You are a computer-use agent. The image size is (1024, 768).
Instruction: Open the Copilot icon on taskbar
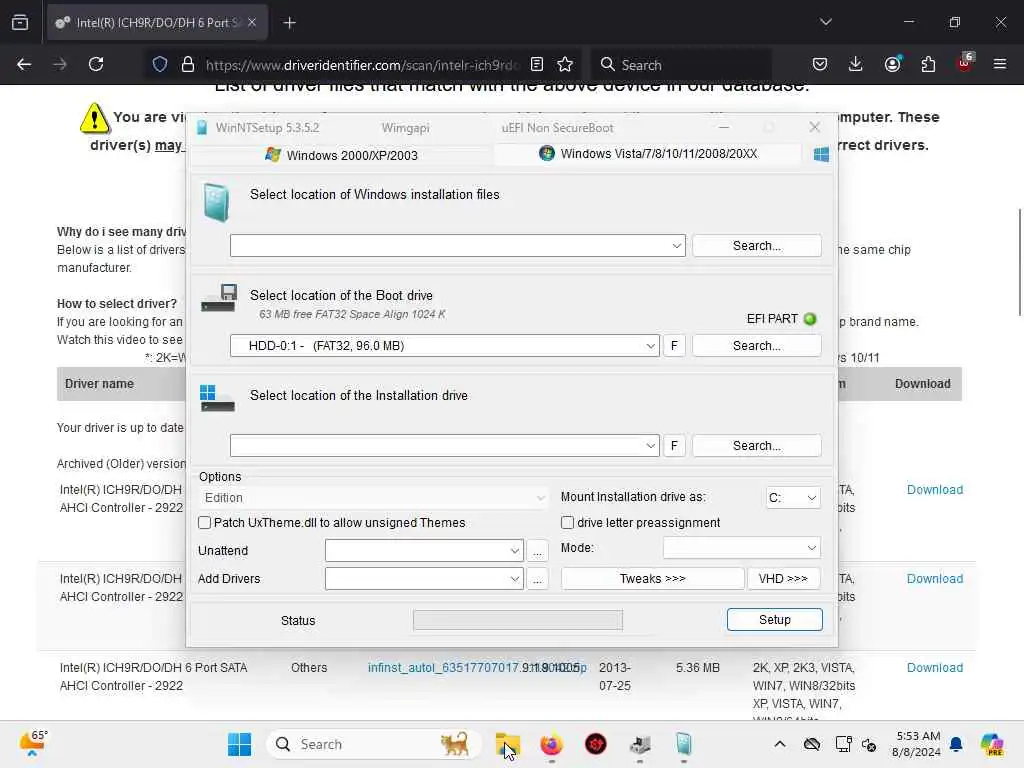pos(992,744)
